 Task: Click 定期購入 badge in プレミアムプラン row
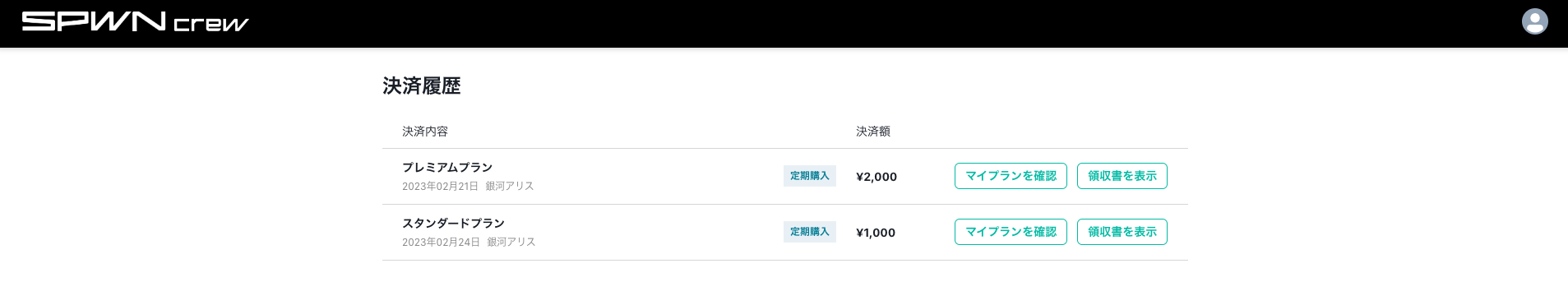809,176
